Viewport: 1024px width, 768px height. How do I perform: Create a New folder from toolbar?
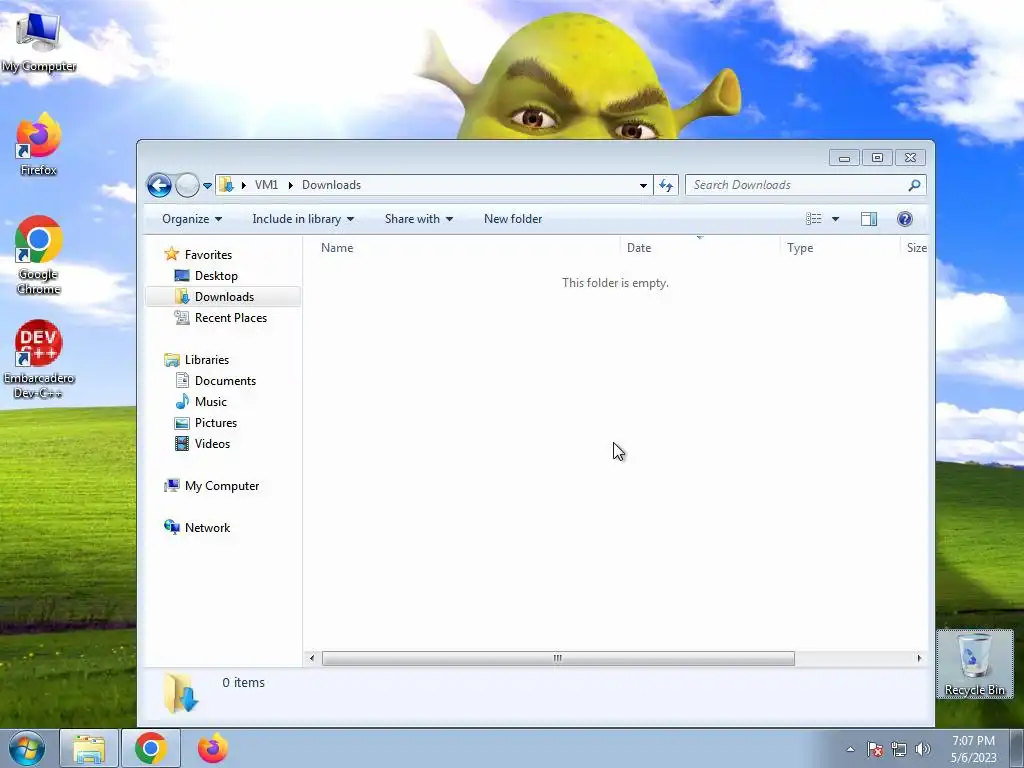pos(513,219)
